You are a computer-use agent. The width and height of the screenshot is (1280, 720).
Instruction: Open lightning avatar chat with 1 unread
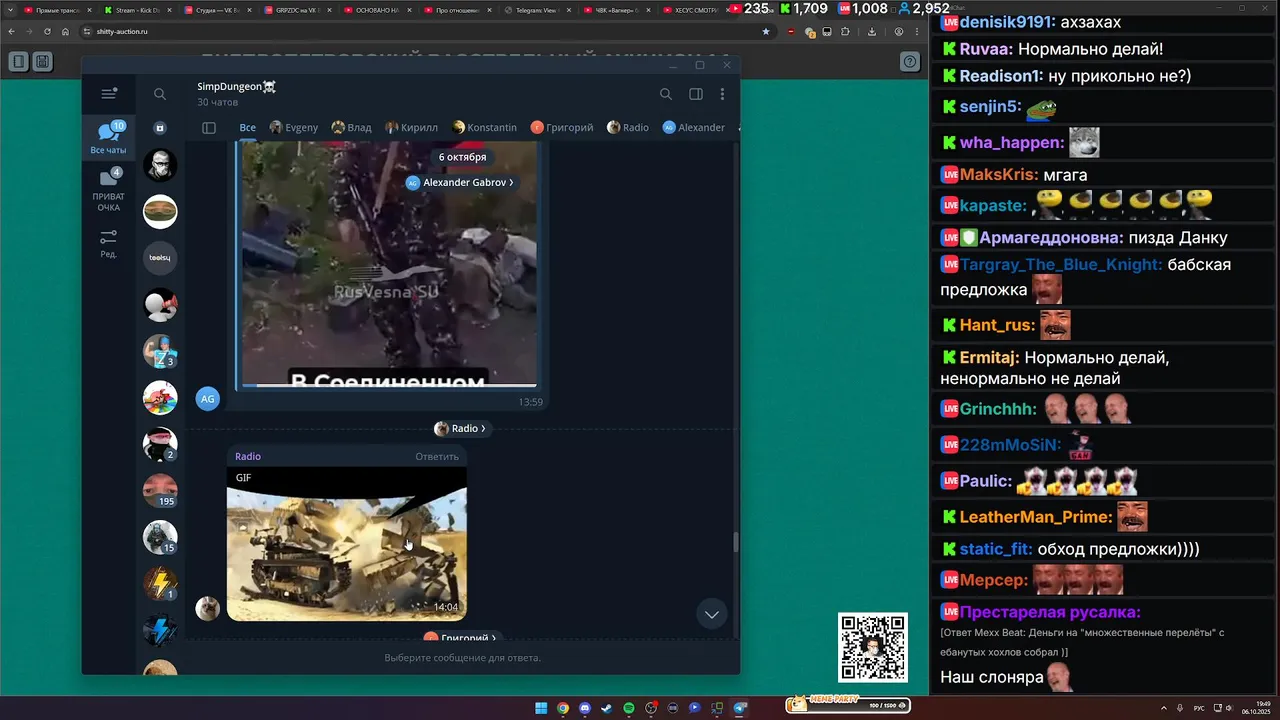click(x=160, y=583)
